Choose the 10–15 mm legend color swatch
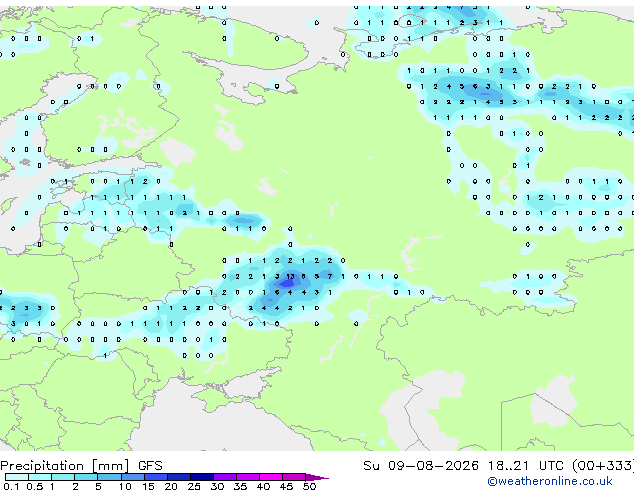The image size is (634, 490). [x=132, y=477]
